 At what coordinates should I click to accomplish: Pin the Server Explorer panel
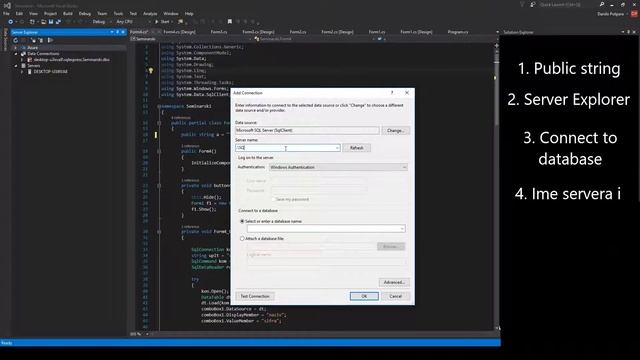tap(118, 32)
